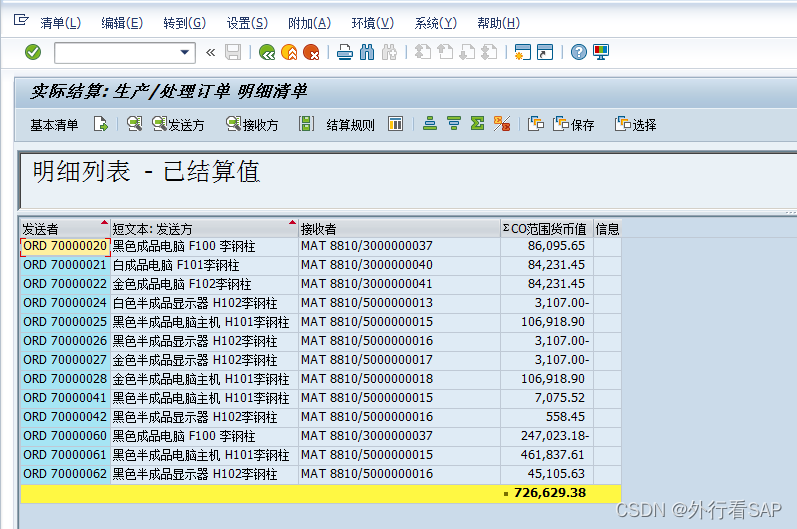The width and height of the screenshot is (797, 529).
Task: Click the choose layout icon before 保存
Action: pyautogui.click(x=536, y=124)
